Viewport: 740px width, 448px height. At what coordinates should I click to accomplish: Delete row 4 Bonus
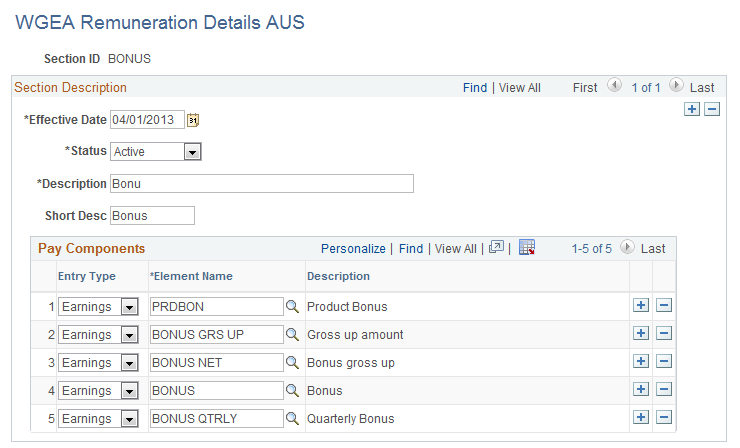(x=664, y=389)
